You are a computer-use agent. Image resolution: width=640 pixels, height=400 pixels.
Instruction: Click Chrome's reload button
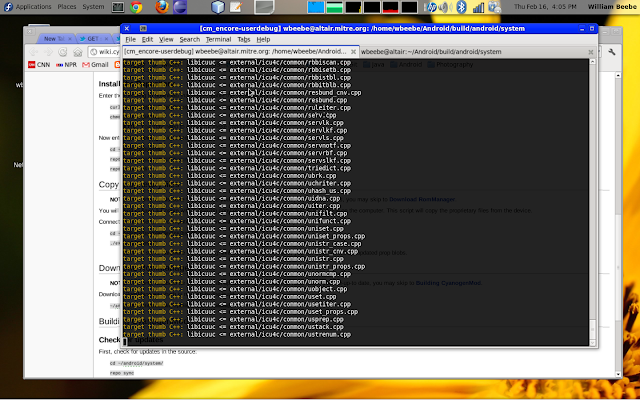pyautogui.click(x=62, y=52)
